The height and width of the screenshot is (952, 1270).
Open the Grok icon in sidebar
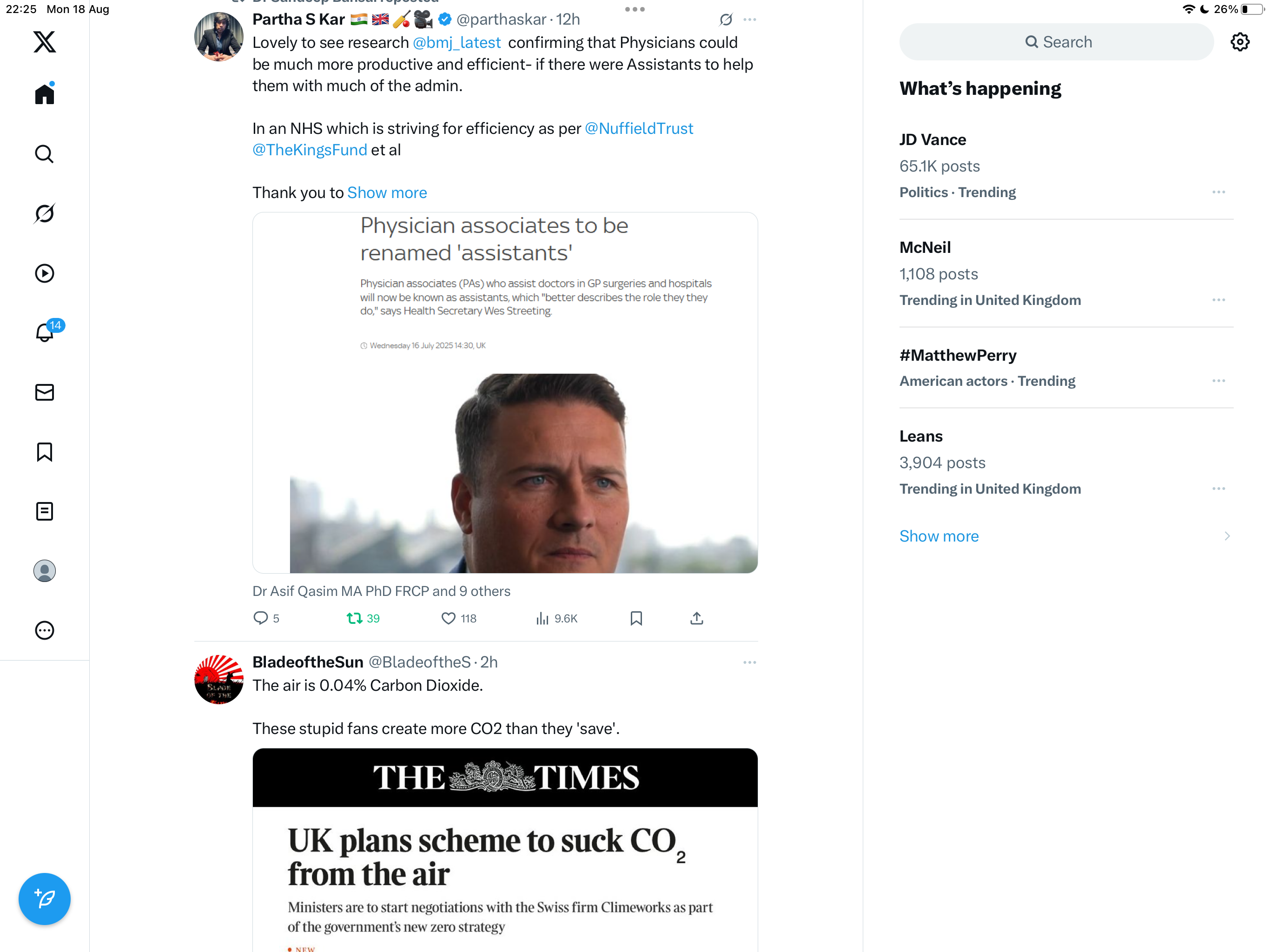tap(44, 214)
